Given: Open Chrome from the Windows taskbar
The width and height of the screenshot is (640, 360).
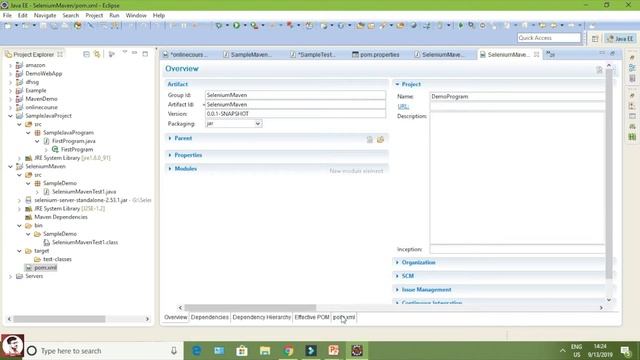Looking at the screenshot, I should point(289,351).
